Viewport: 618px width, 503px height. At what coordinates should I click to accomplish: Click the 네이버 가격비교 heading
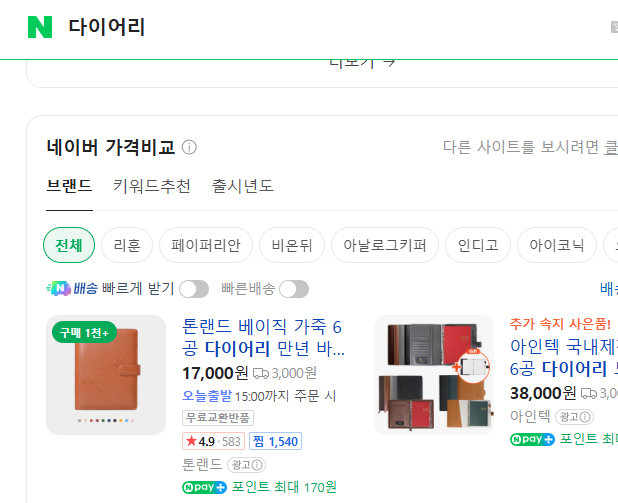click(110, 147)
